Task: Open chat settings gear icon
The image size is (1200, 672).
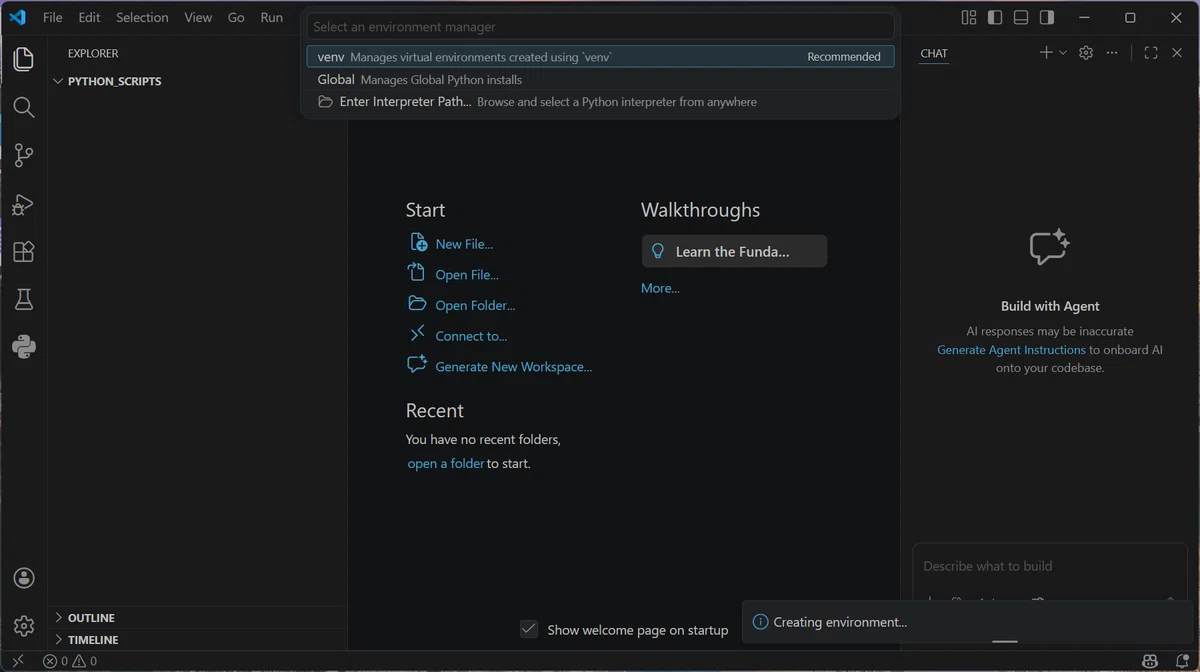Action: (1086, 53)
